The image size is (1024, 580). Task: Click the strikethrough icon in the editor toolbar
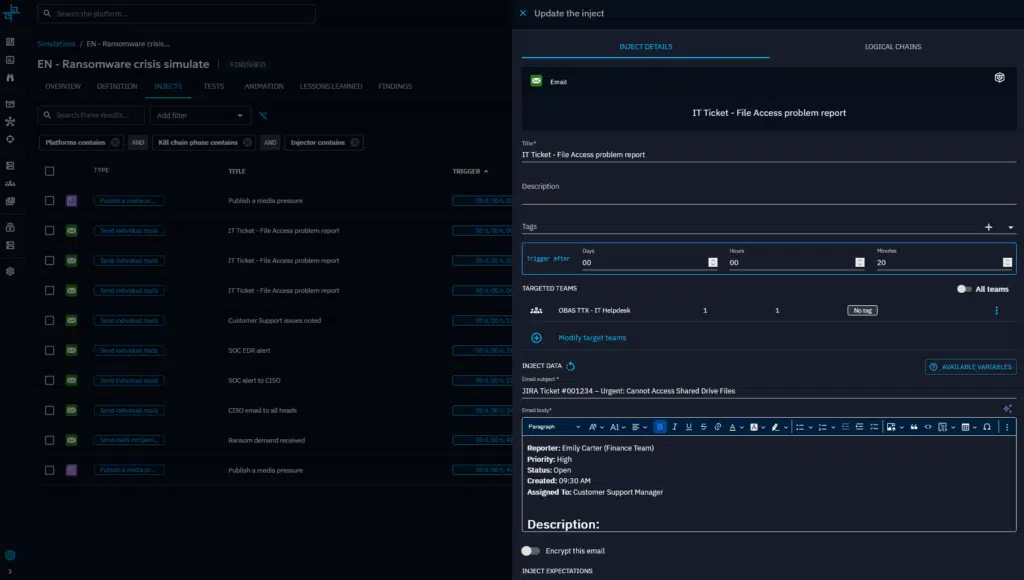click(x=703, y=427)
